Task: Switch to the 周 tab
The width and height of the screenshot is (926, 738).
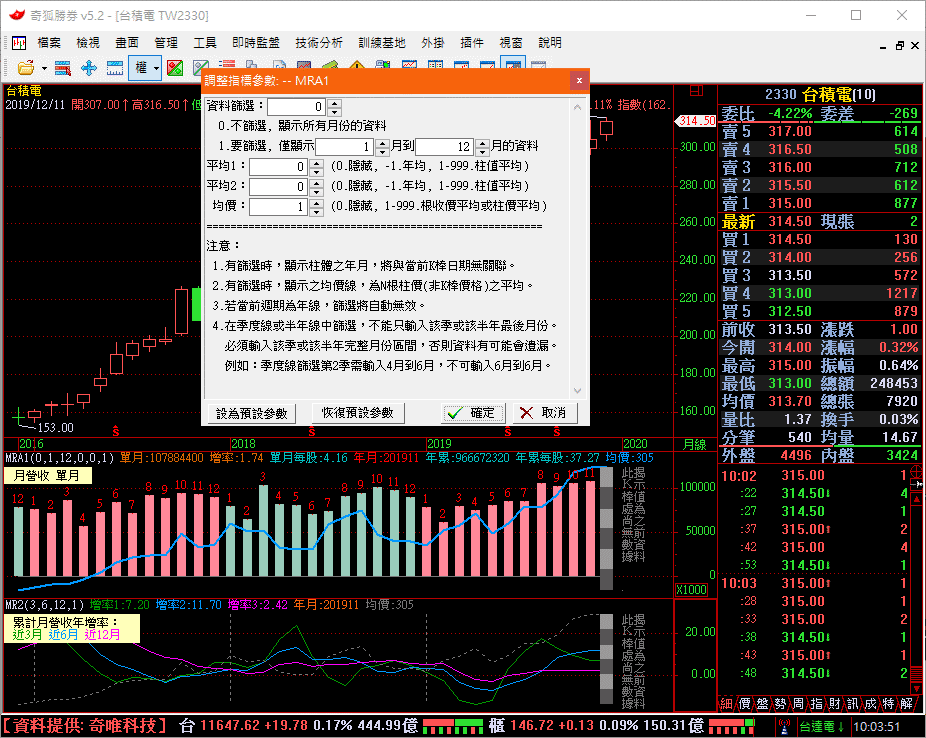Action: [798, 704]
